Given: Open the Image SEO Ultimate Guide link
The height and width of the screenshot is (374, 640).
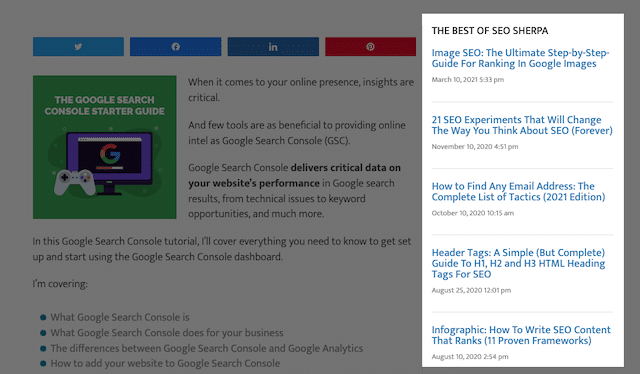Looking at the screenshot, I should pos(520,58).
